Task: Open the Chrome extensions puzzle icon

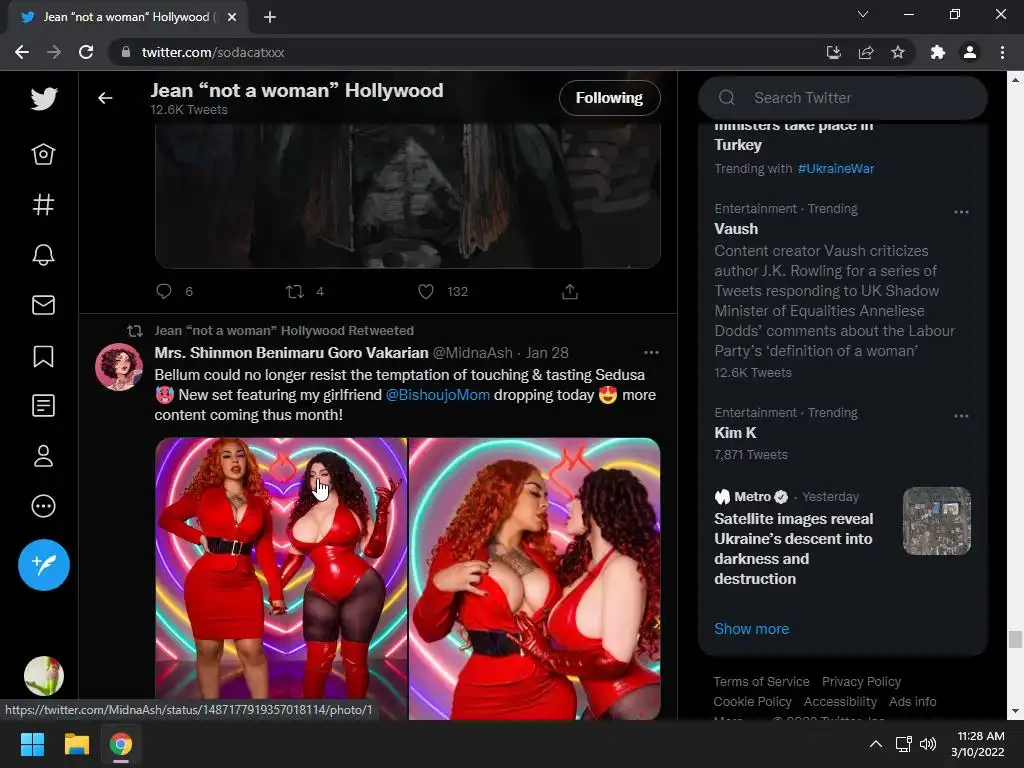Action: click(938, 52)
